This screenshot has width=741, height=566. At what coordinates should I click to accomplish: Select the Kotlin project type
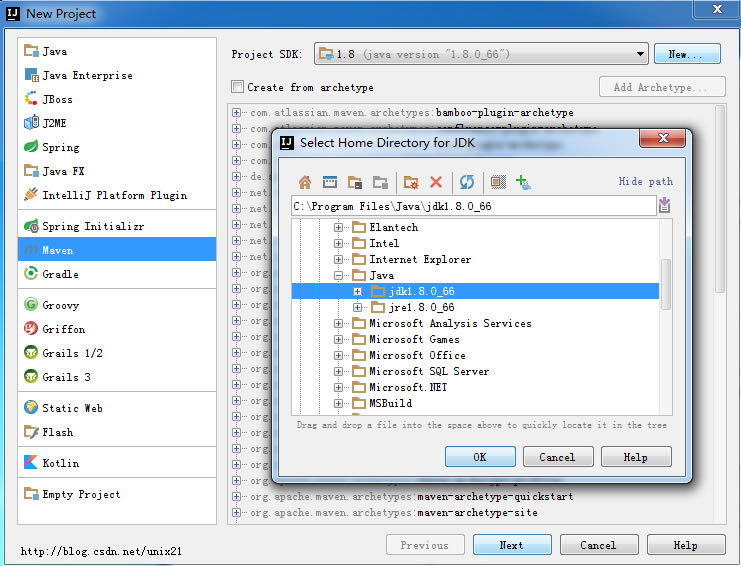pyautogui.click(x=117, y=463)
